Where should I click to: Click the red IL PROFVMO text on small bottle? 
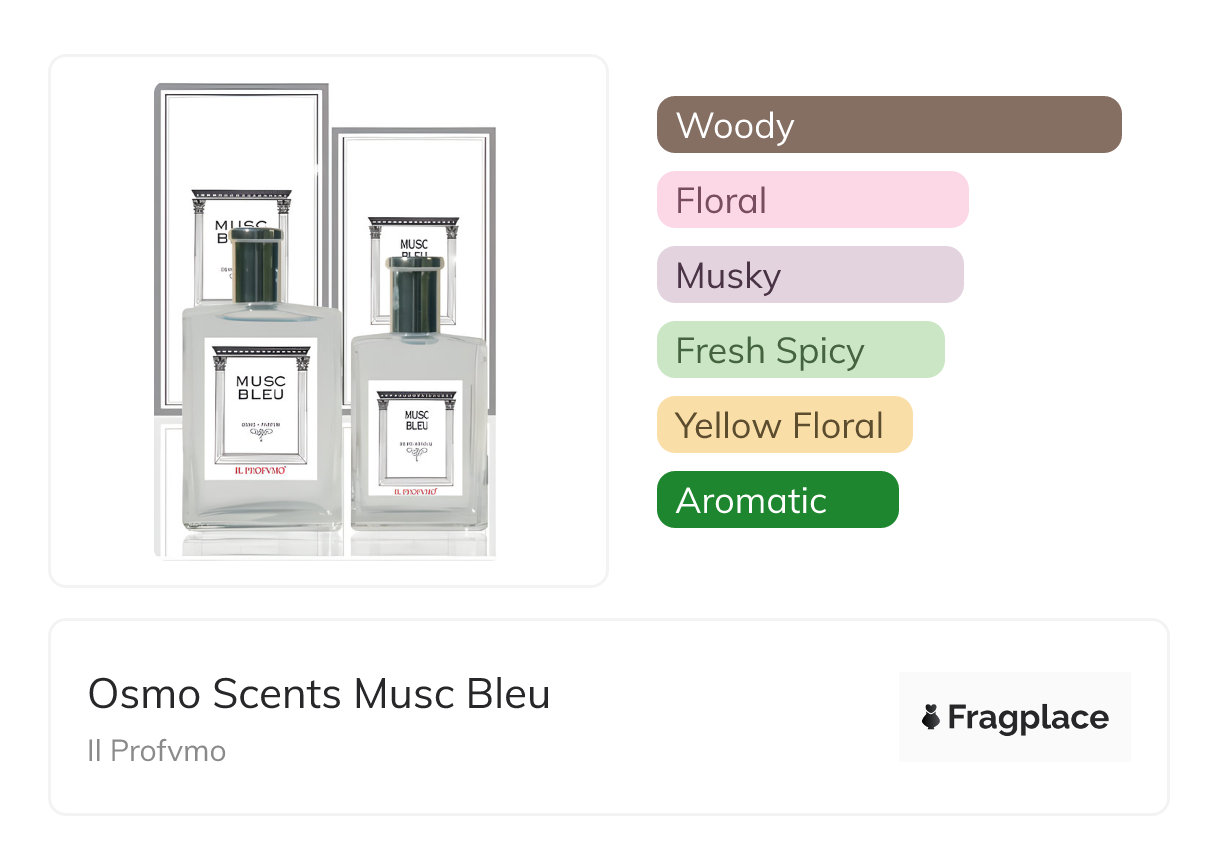[415, 490]
